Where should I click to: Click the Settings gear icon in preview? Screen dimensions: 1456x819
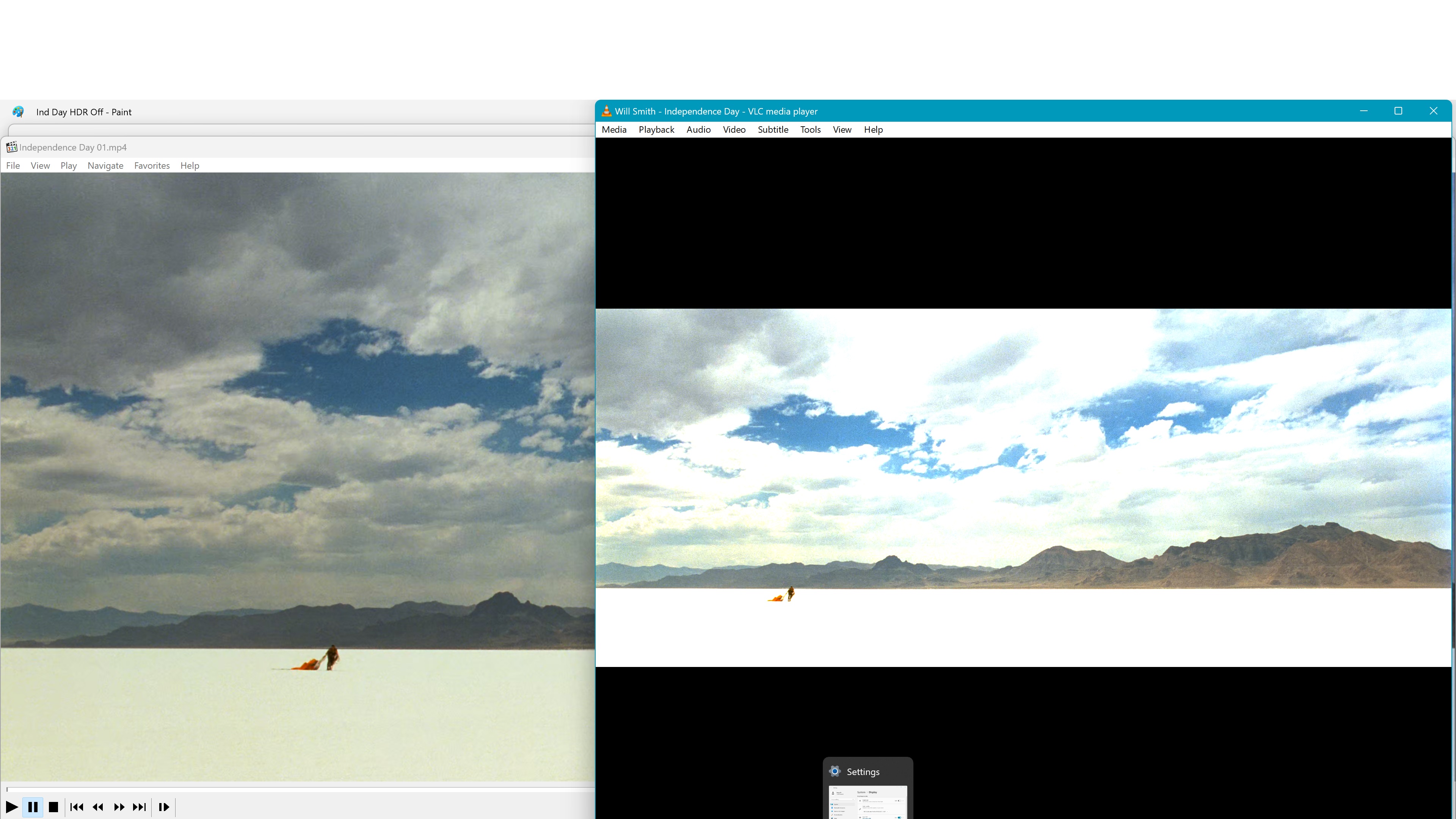click(x=835, y=772)
